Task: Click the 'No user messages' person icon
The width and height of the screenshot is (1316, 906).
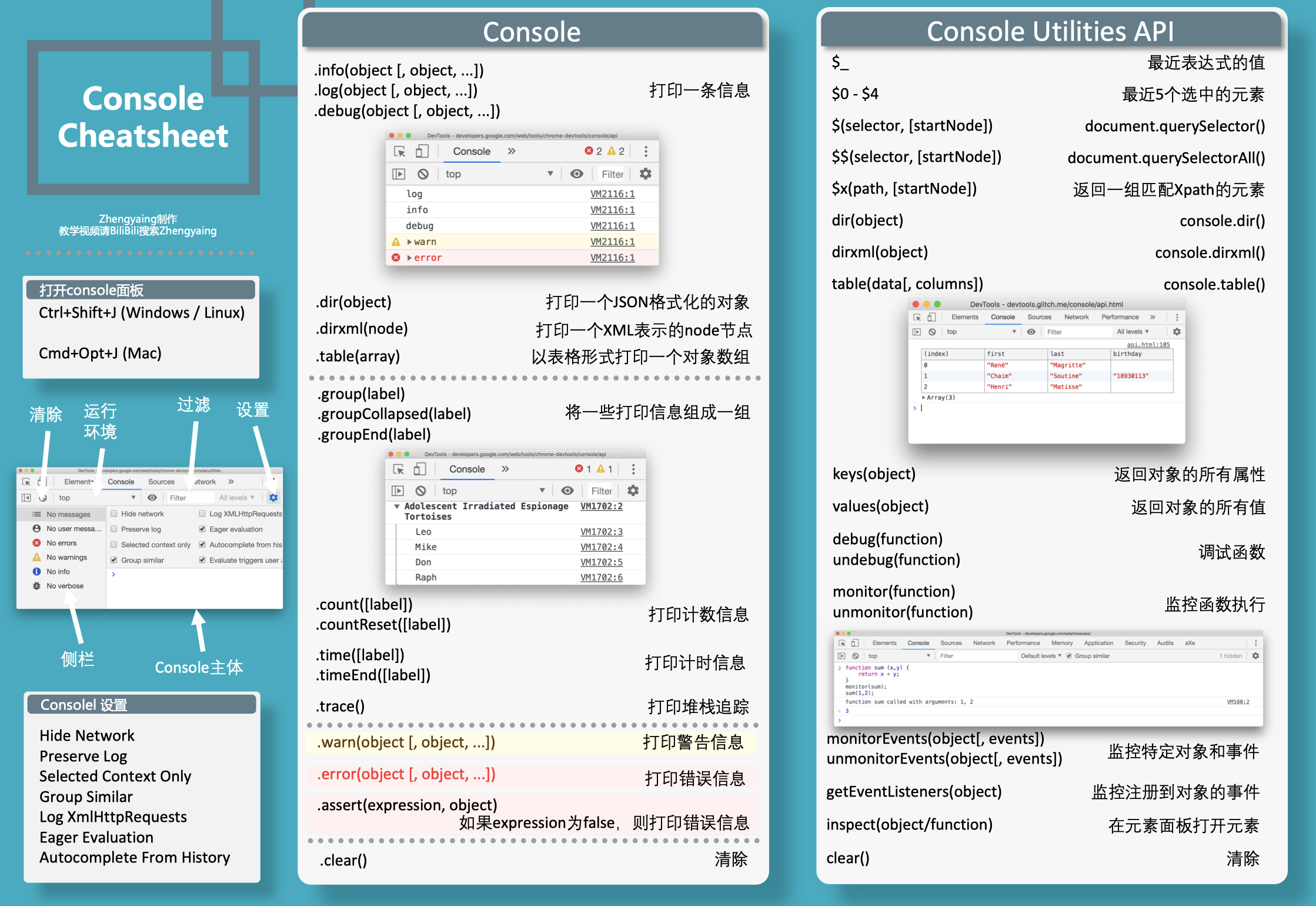Action: pos(36,528)
